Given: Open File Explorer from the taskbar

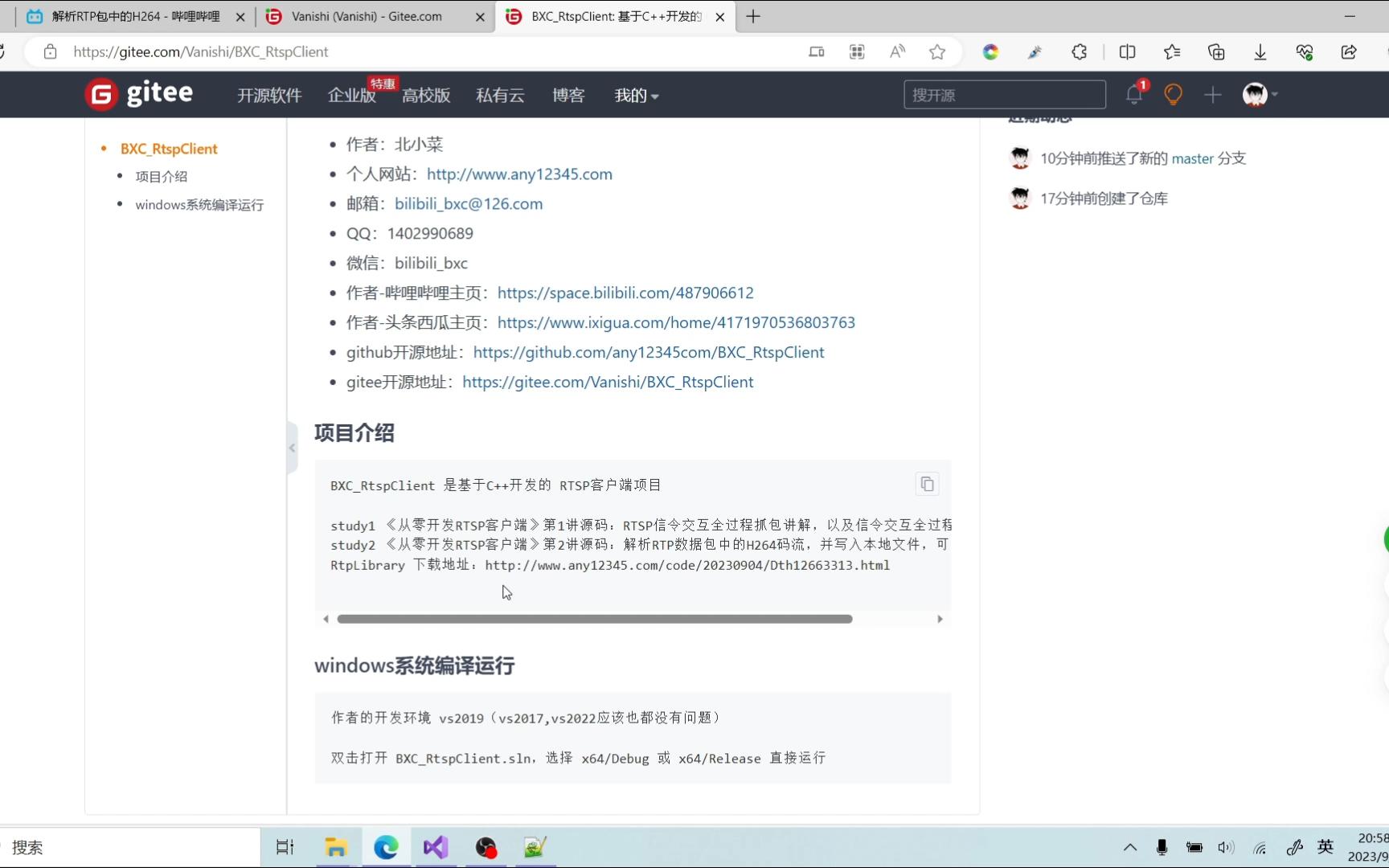Looking at the screenshot, I should point(335,847).
